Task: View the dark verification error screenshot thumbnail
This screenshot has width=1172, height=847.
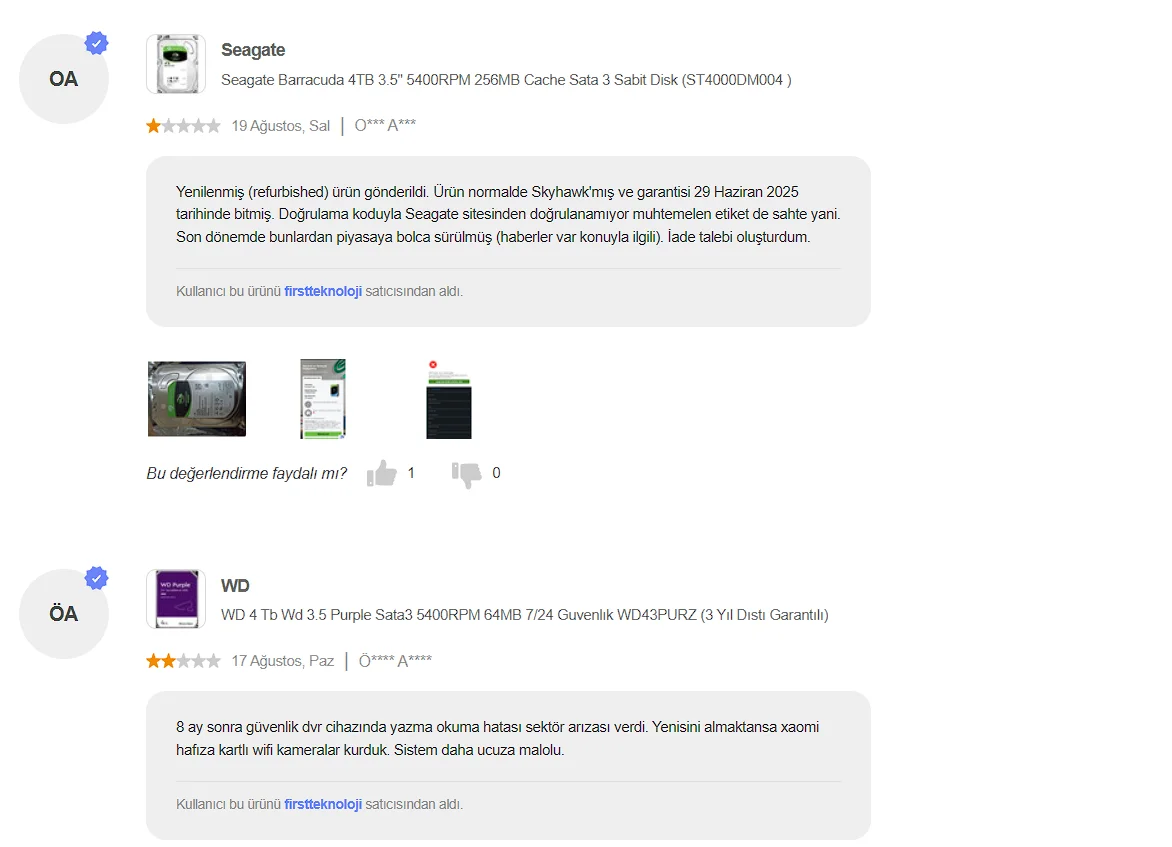Action: 448,399
